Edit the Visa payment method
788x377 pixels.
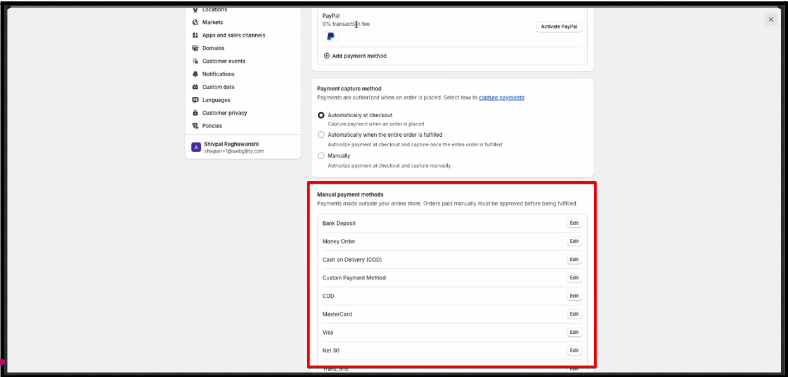click(574, 332)
